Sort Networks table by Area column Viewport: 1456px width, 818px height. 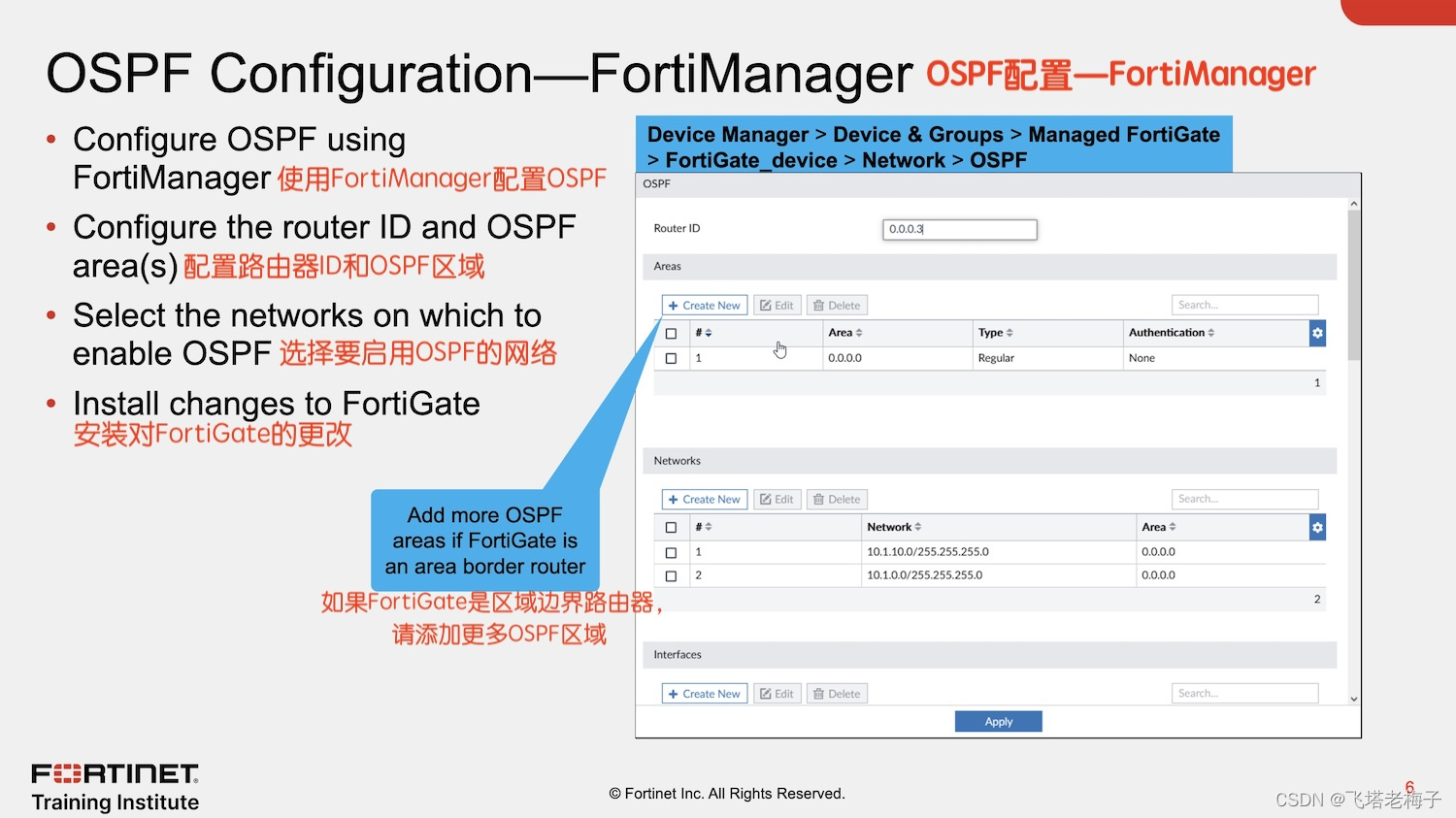point(1159,527)
